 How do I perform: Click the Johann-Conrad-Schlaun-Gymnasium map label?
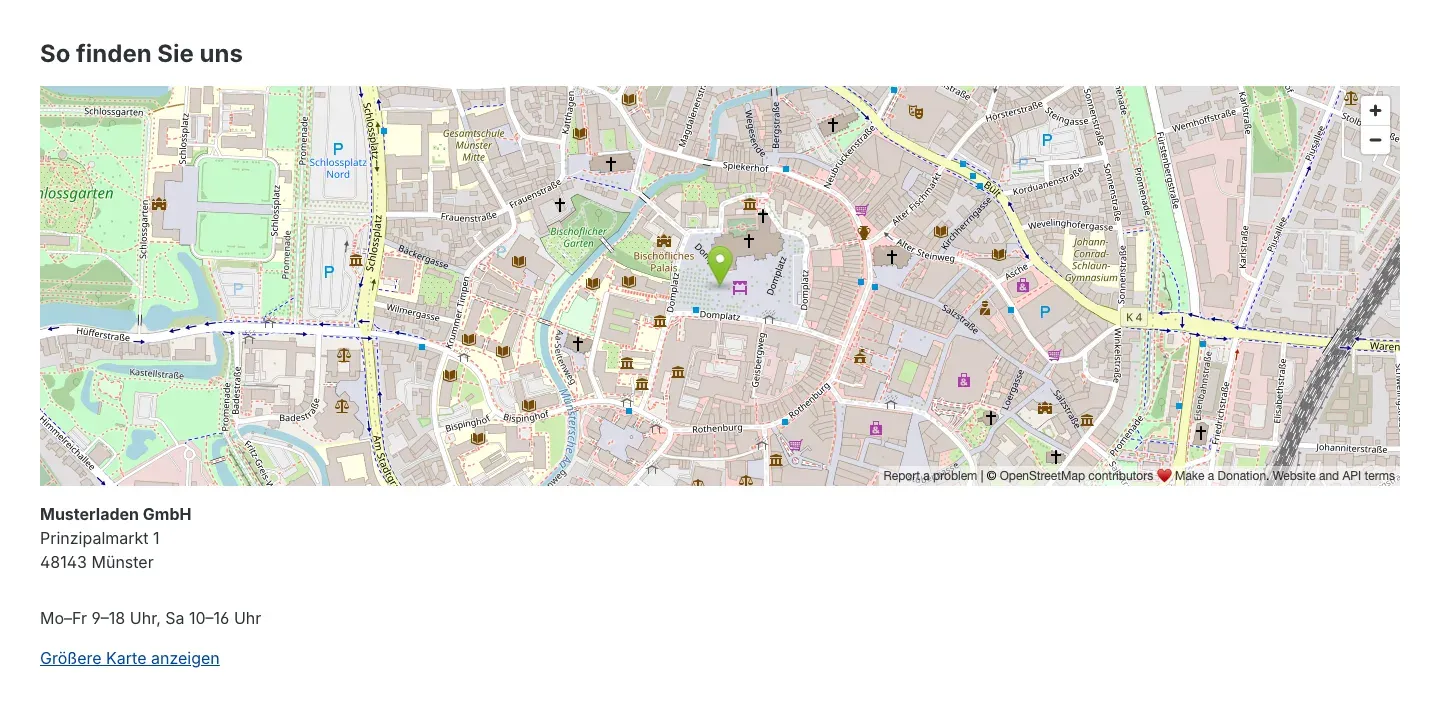coord(1090,259)
